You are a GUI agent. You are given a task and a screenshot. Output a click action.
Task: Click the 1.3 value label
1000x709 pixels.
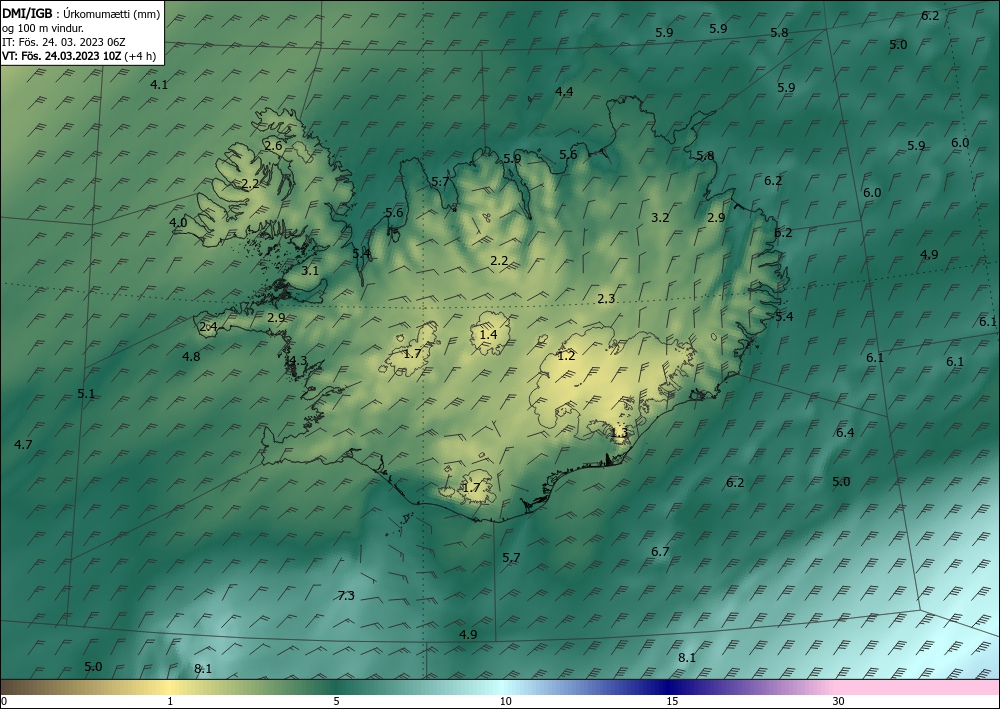coord(619,433)
